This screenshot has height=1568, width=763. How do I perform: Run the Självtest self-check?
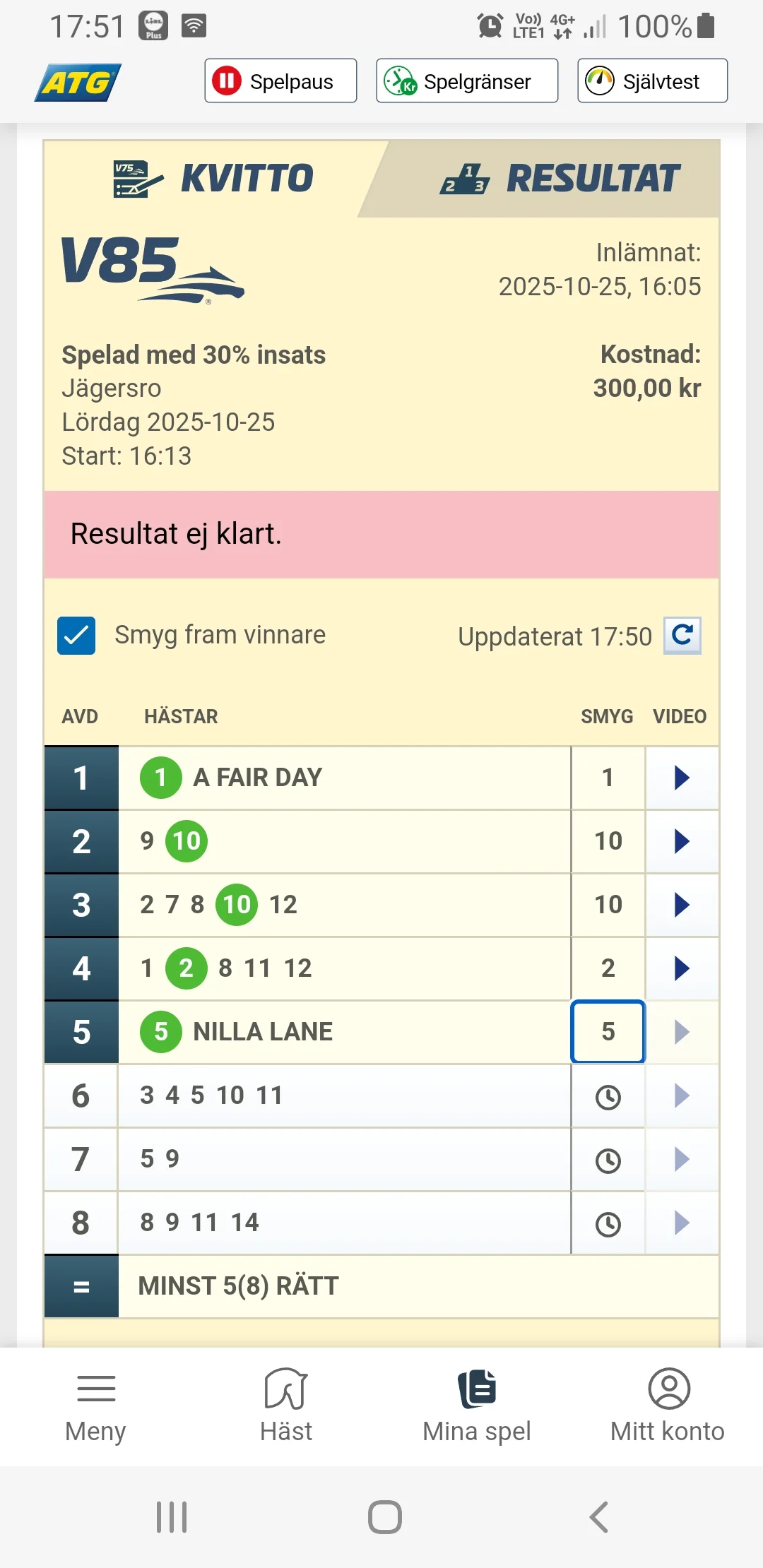pyautogui.click(x=651, y=81)
